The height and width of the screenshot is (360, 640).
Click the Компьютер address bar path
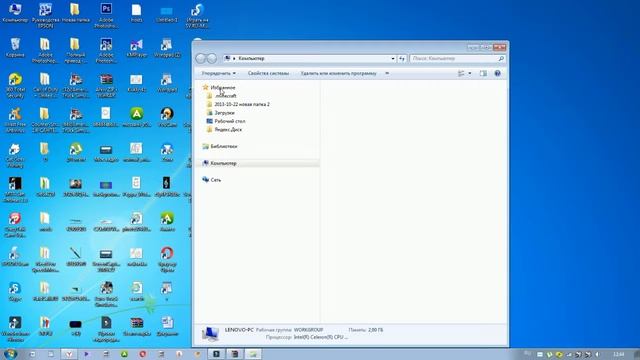pos(251,58)
